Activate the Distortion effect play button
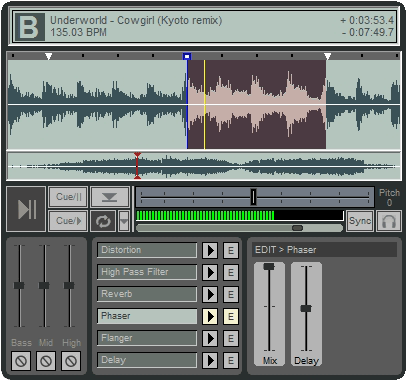This screenshot has height=381, width=407. (210, 250)
